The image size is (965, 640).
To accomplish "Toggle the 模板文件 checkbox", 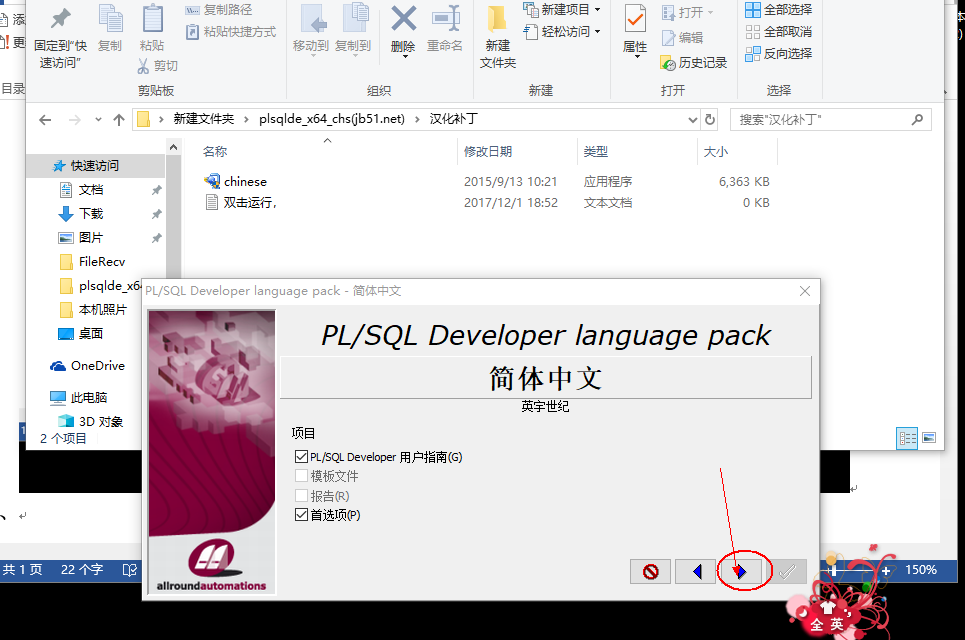I will [x=301, y=476].
